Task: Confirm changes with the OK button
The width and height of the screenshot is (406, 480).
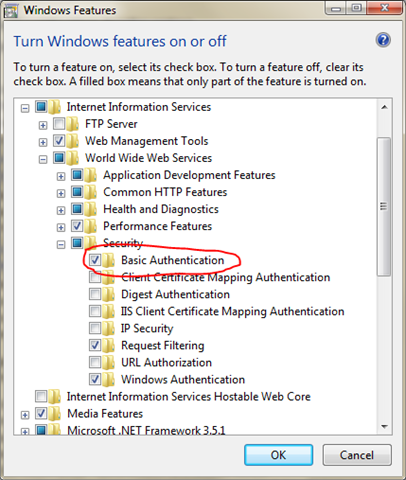Action: point(278,455)
